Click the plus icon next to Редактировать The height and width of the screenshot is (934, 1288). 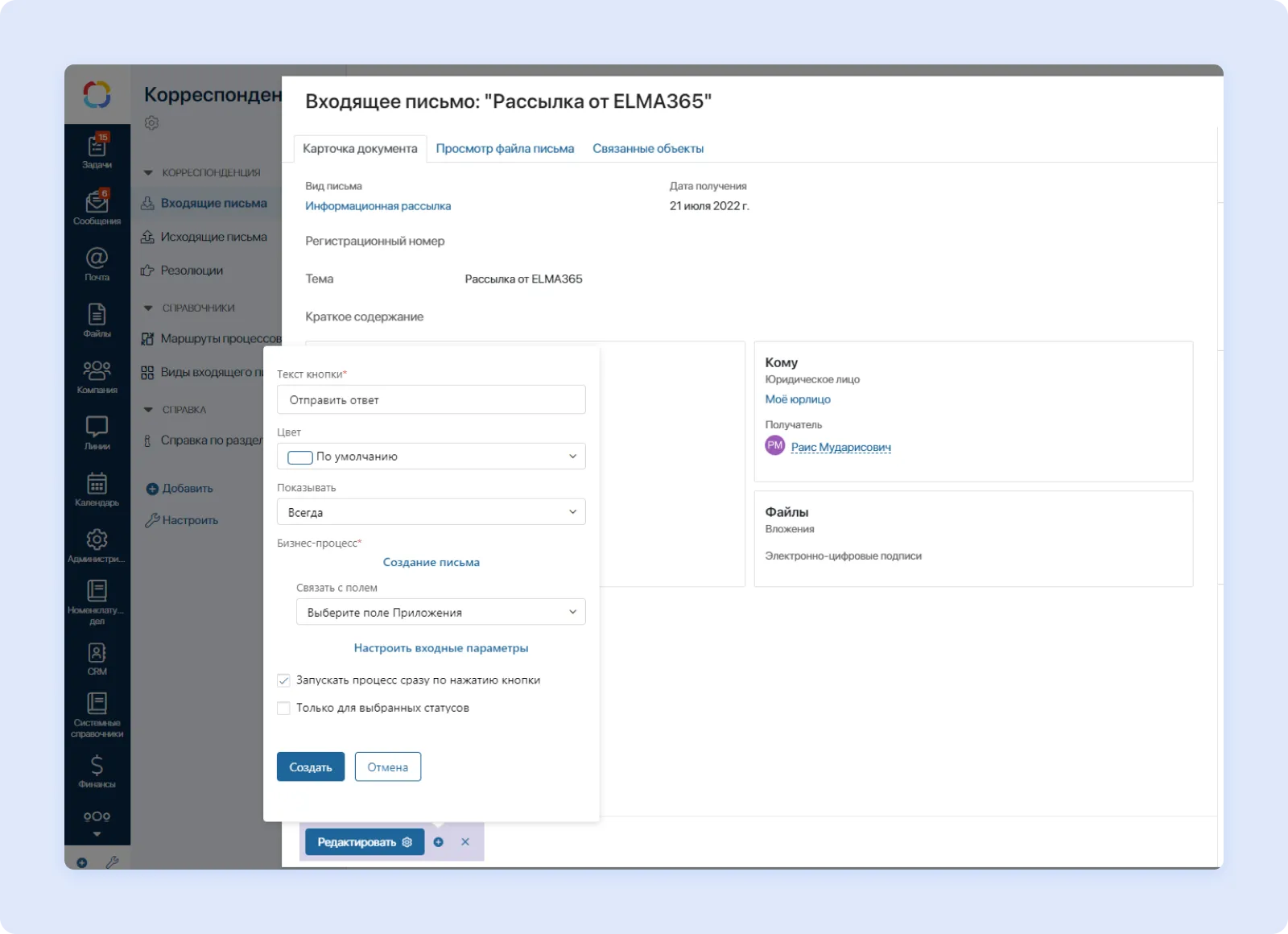[438, 842]
